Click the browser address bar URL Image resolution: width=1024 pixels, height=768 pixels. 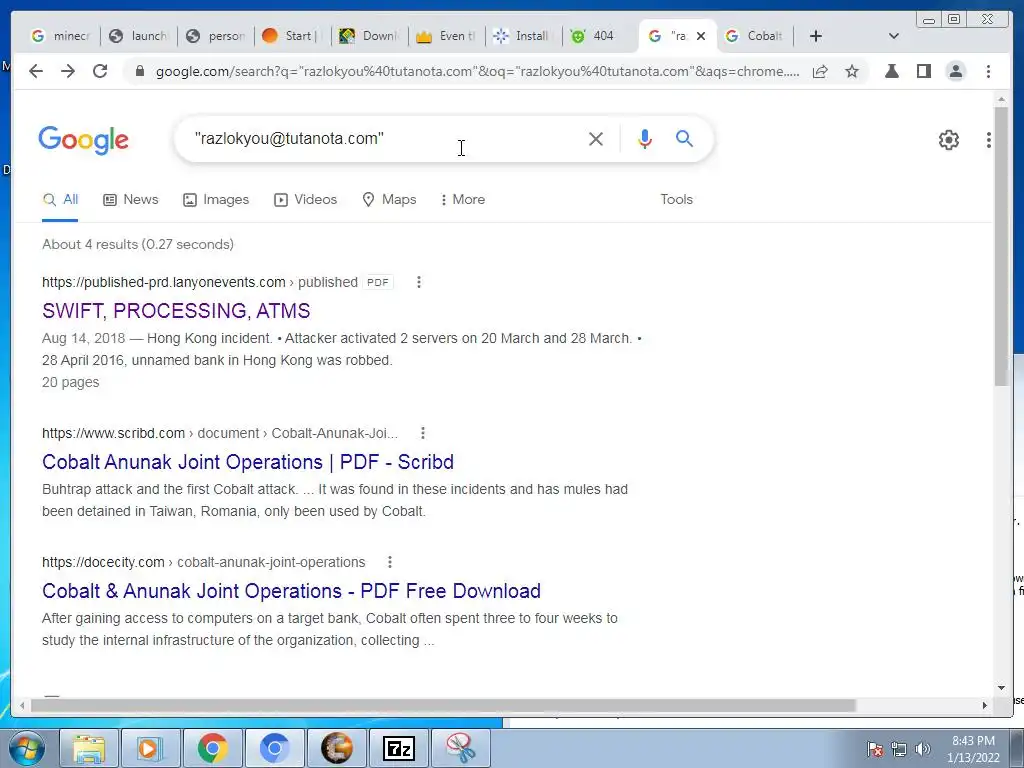[x=477, y=71]
